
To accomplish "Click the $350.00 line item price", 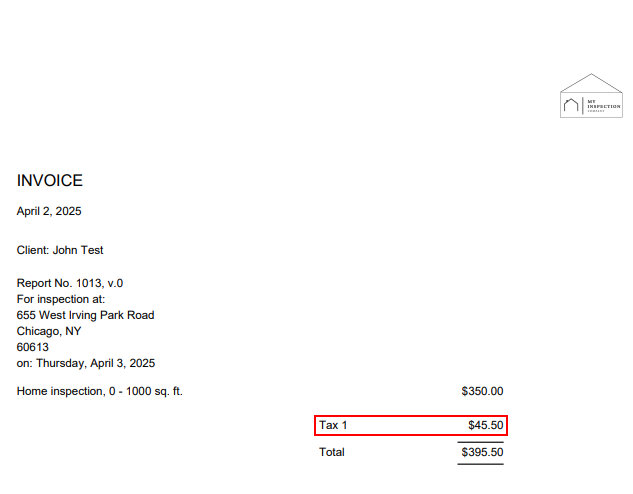I will tap(482, 391).
